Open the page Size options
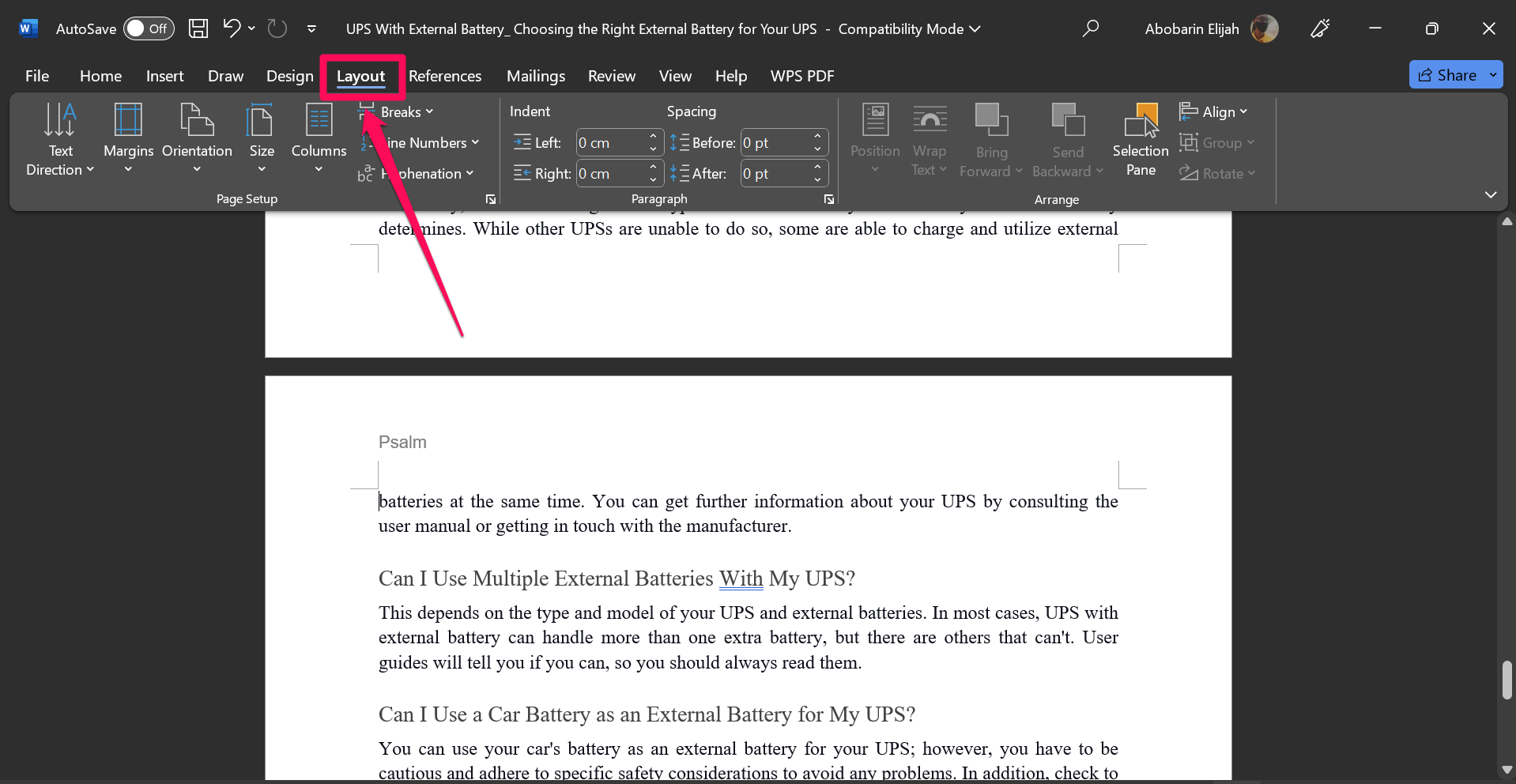Viewport: 1516px width, 784px height. coord(262,136)
